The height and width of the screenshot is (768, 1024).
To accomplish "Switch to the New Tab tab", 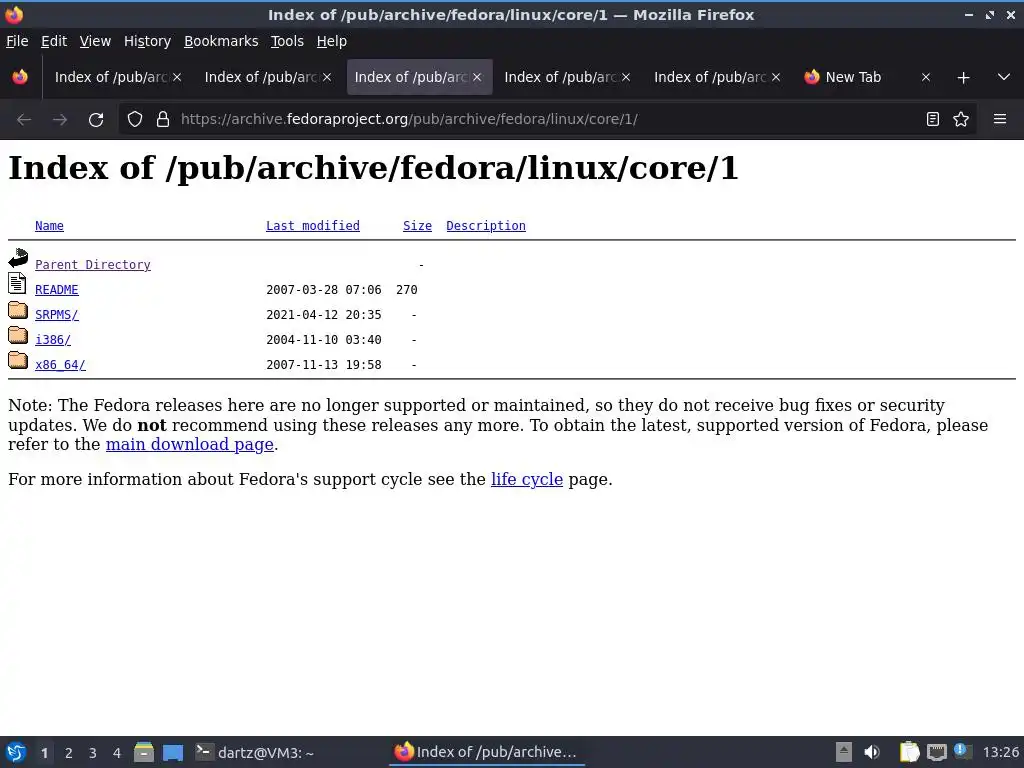I will (x=853, y=77).
